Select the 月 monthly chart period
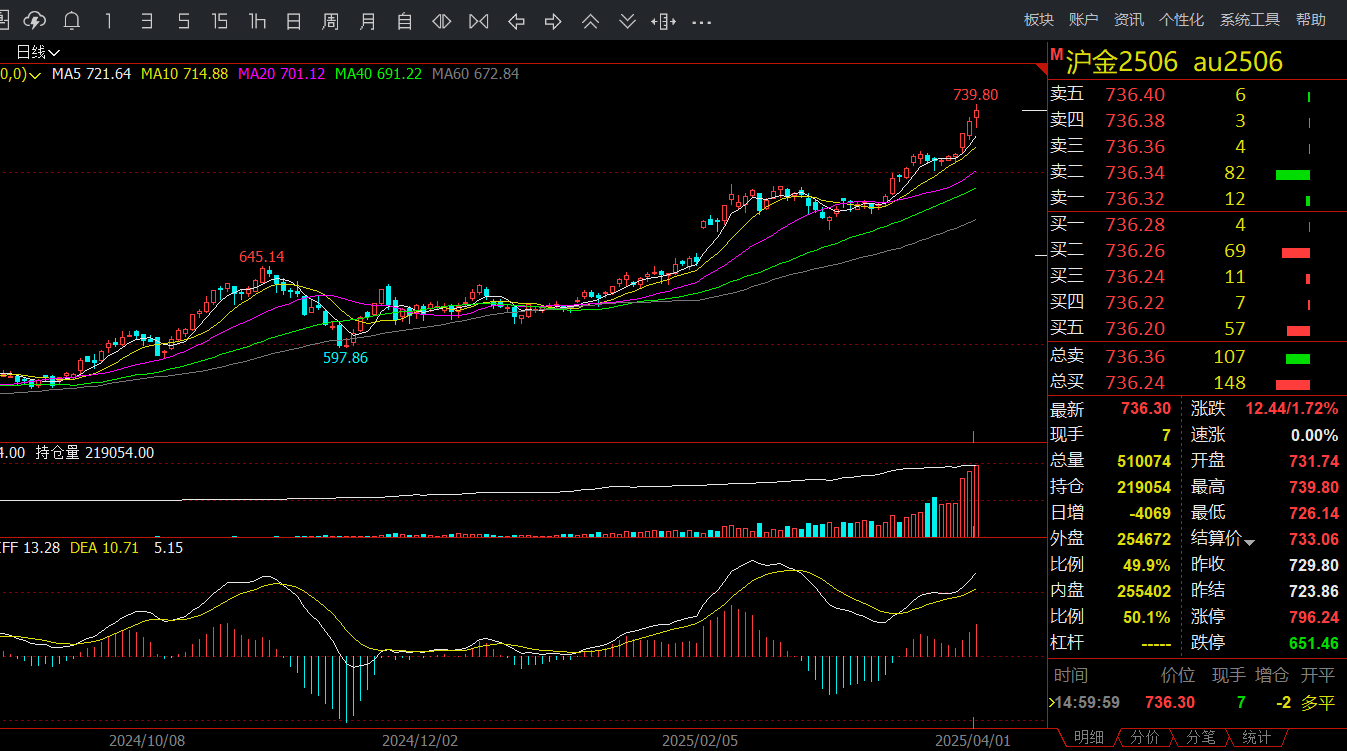 click(368, 20)
